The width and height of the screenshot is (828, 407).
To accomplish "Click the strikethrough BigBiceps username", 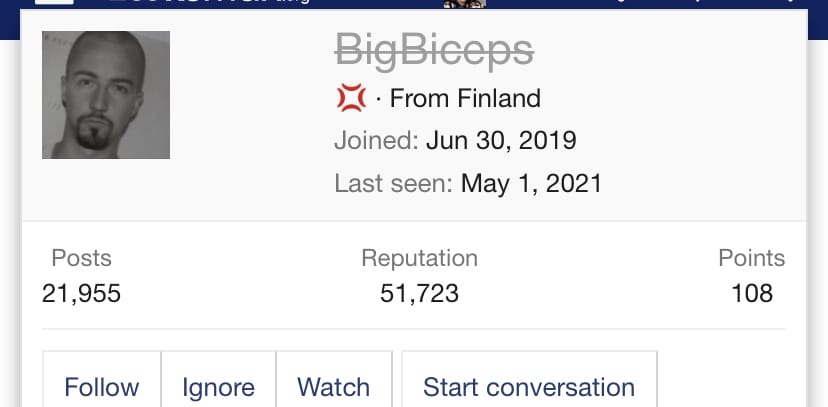I will pos(434,51).
